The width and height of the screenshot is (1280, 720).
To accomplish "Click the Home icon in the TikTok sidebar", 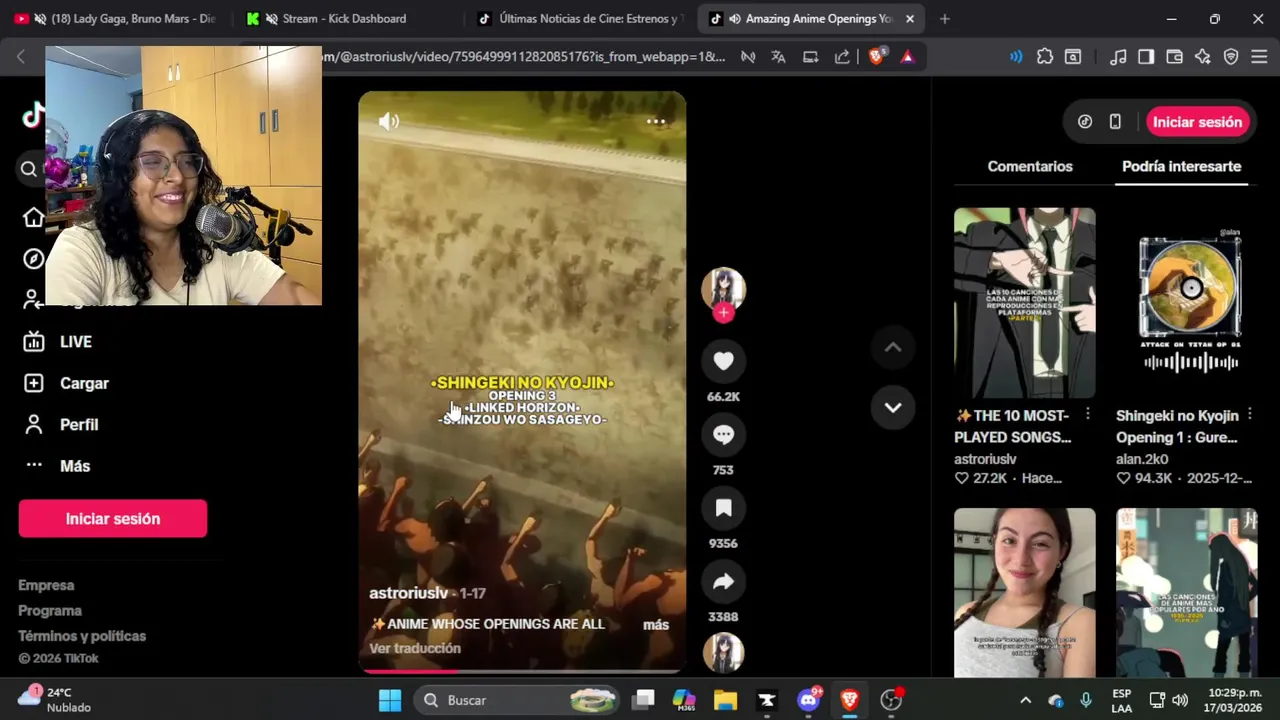I will (x=34, y=218).
